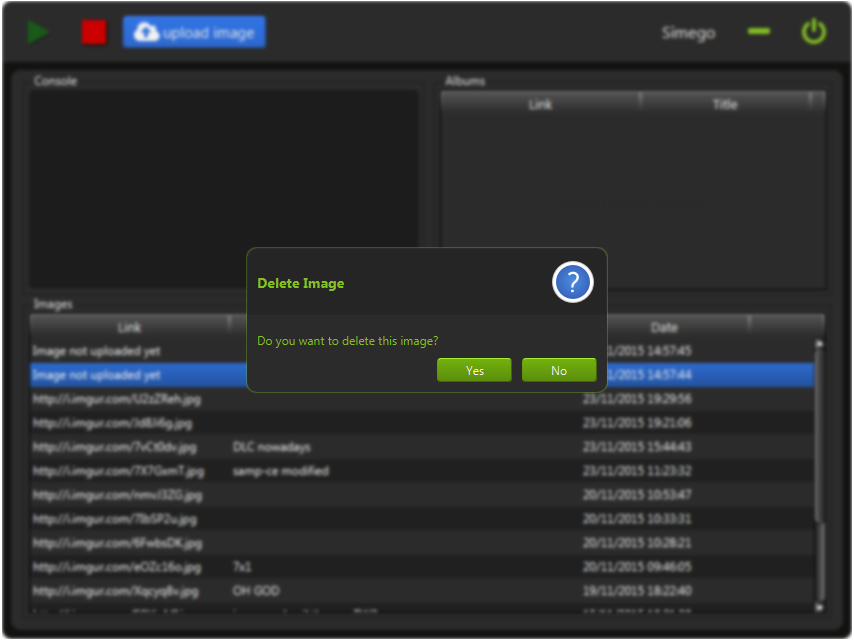Click the cloud upload image button
Screen dimensions: 854x641
point(194,32)
